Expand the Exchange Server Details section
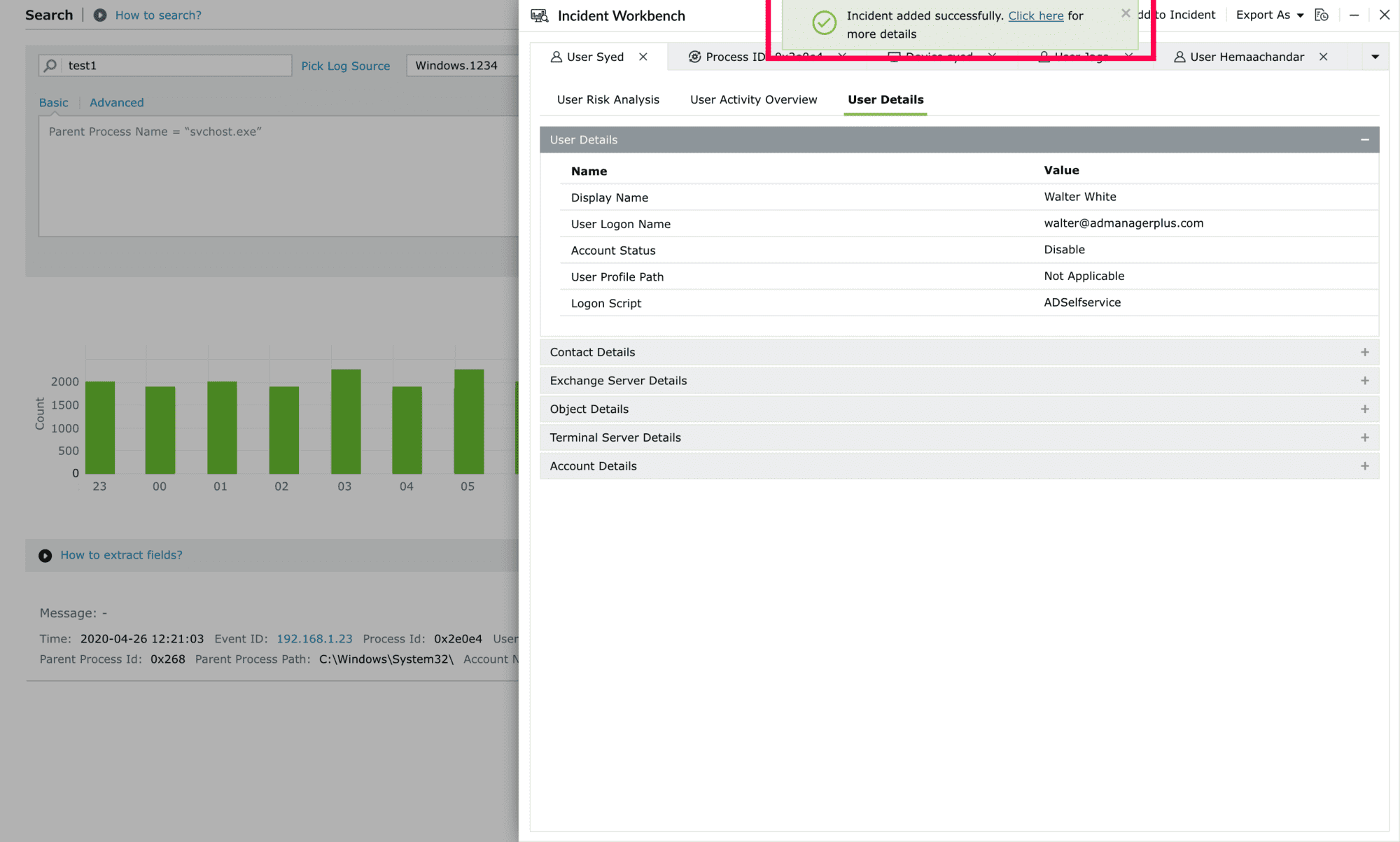Image resolution: width=1400 pixels, height=842 pixels. click(x=1364, y=381)
